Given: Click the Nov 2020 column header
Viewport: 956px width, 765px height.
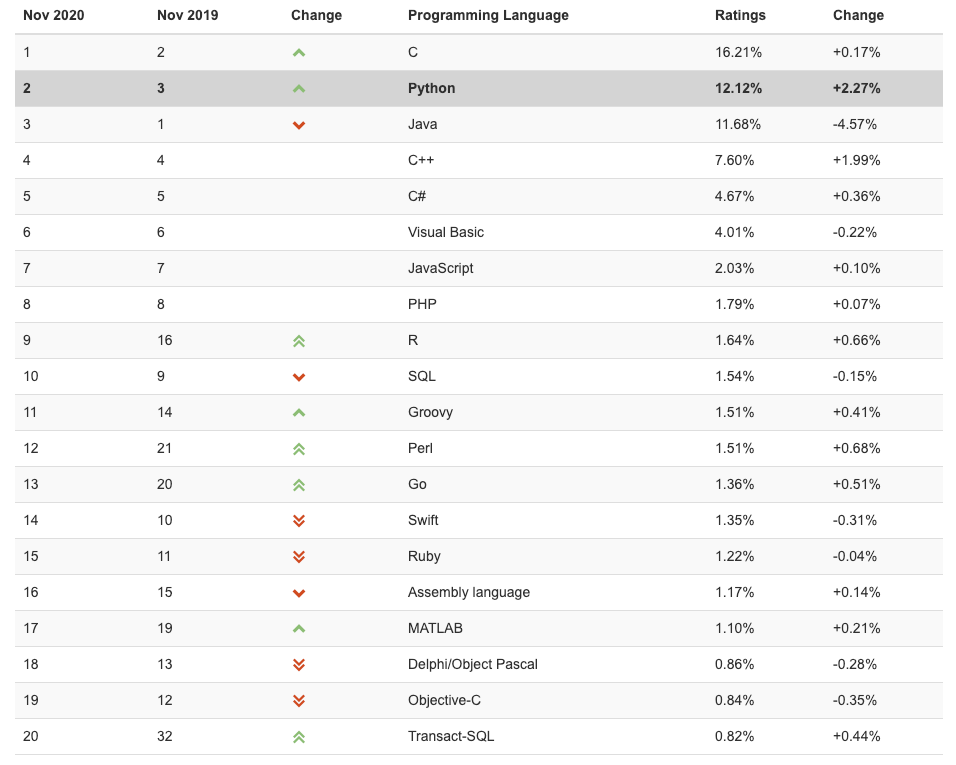Looking at the screenshot, I should click(x=54, y=15).
